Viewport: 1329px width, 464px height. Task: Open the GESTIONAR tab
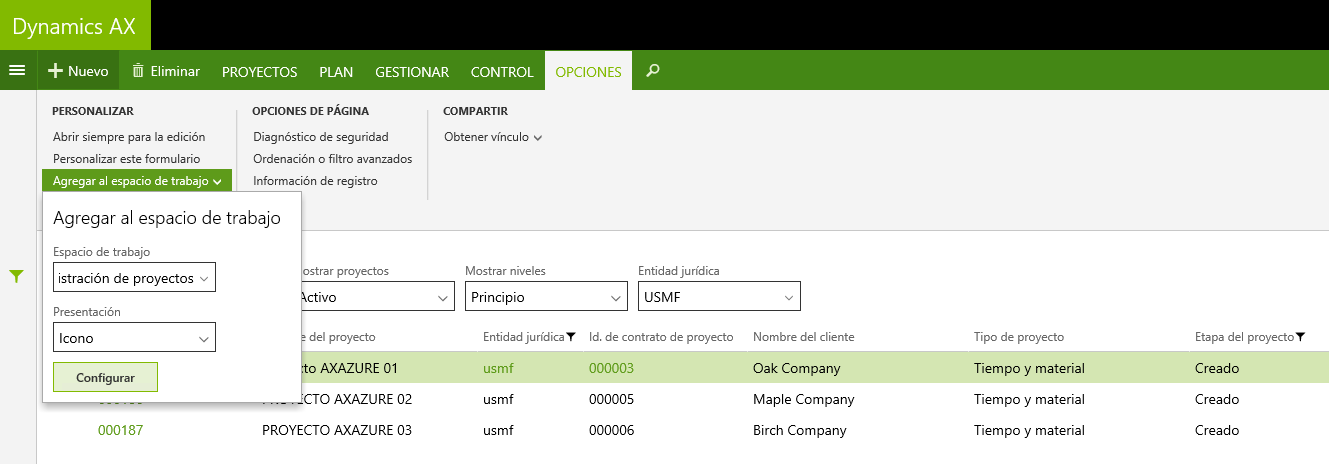click(x=412, y=72)
